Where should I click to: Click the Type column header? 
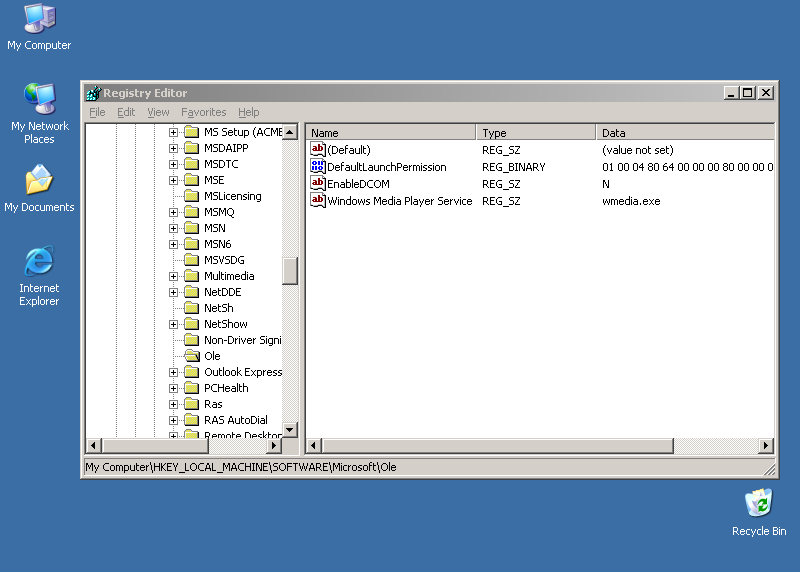coord(536,133)
